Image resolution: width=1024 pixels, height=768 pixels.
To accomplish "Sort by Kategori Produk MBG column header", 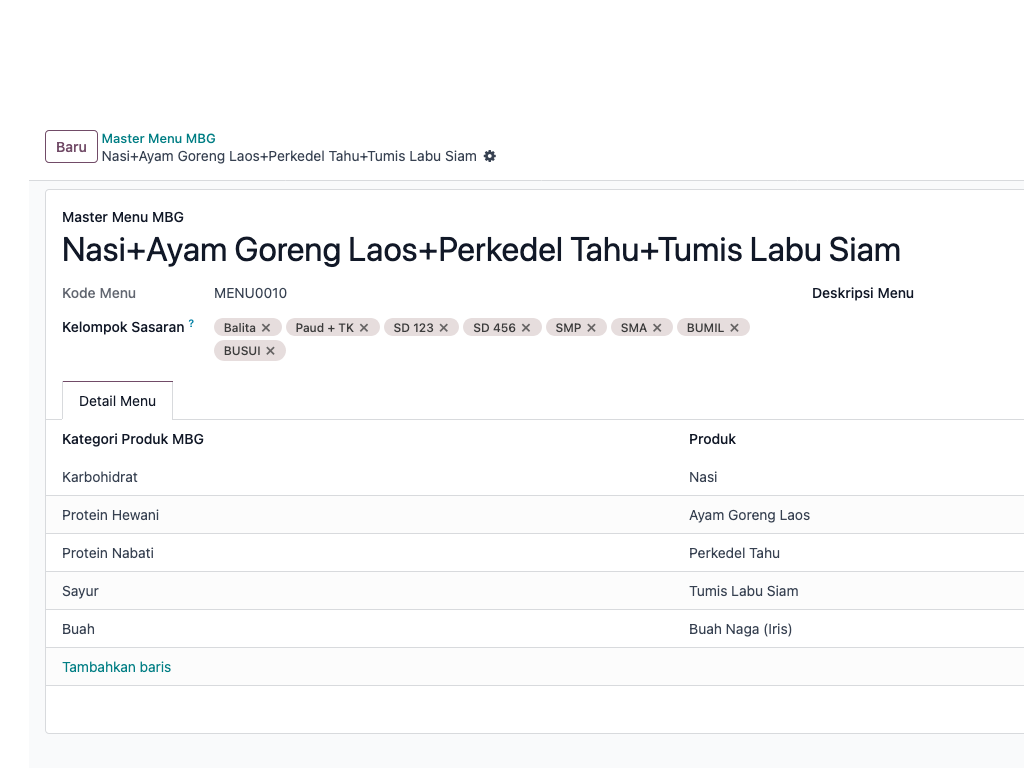I will tap(133, 439).
